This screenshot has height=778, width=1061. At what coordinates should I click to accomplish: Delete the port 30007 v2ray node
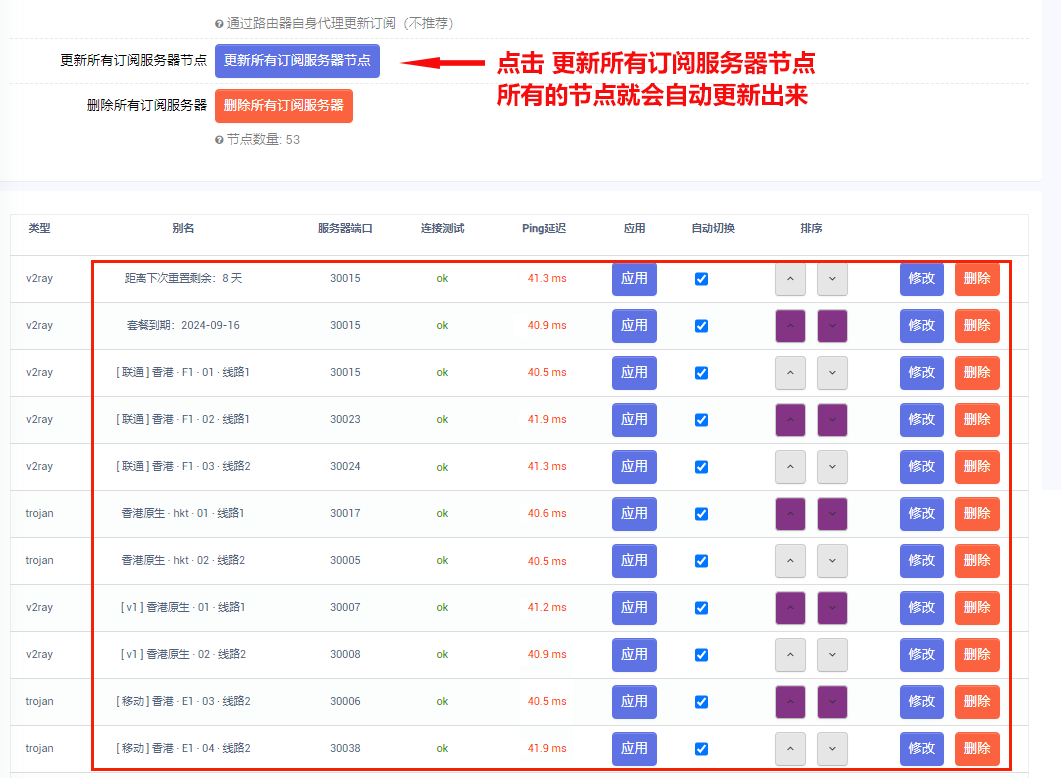click(976, 608)
